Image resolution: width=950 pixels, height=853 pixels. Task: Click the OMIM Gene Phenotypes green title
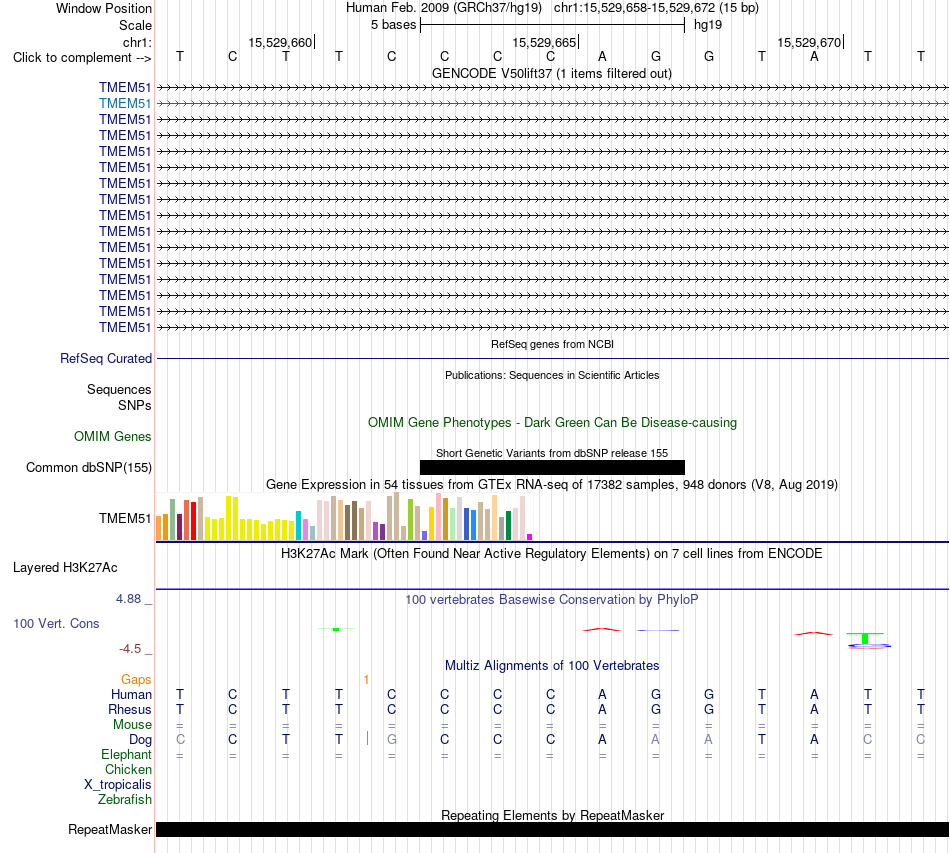pyautogui.click(x=552, y=422)
